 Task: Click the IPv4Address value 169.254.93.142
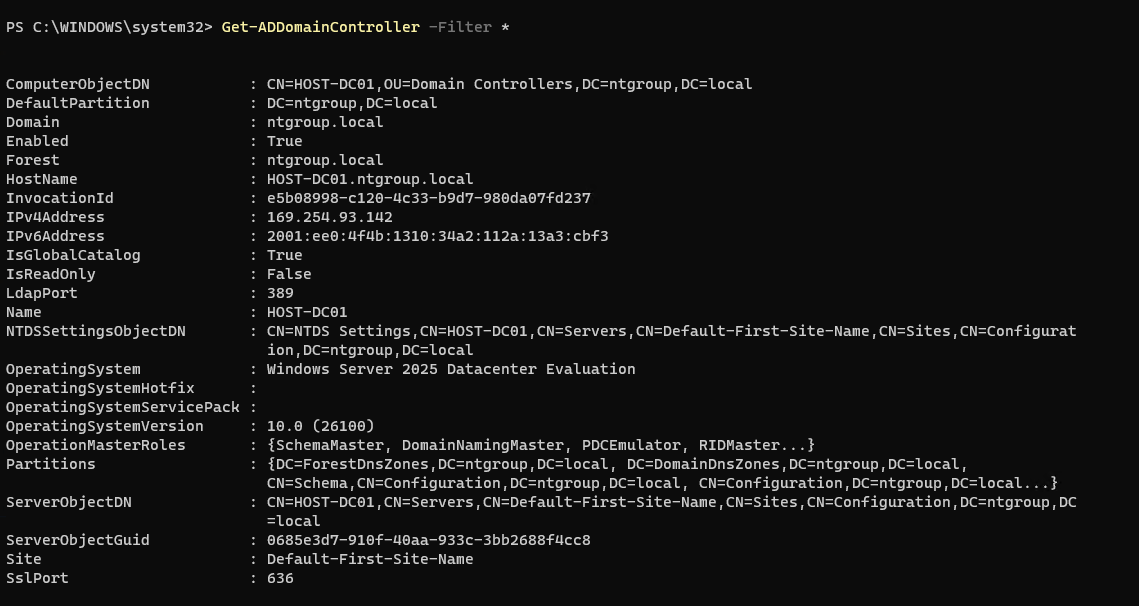point(329,217)
